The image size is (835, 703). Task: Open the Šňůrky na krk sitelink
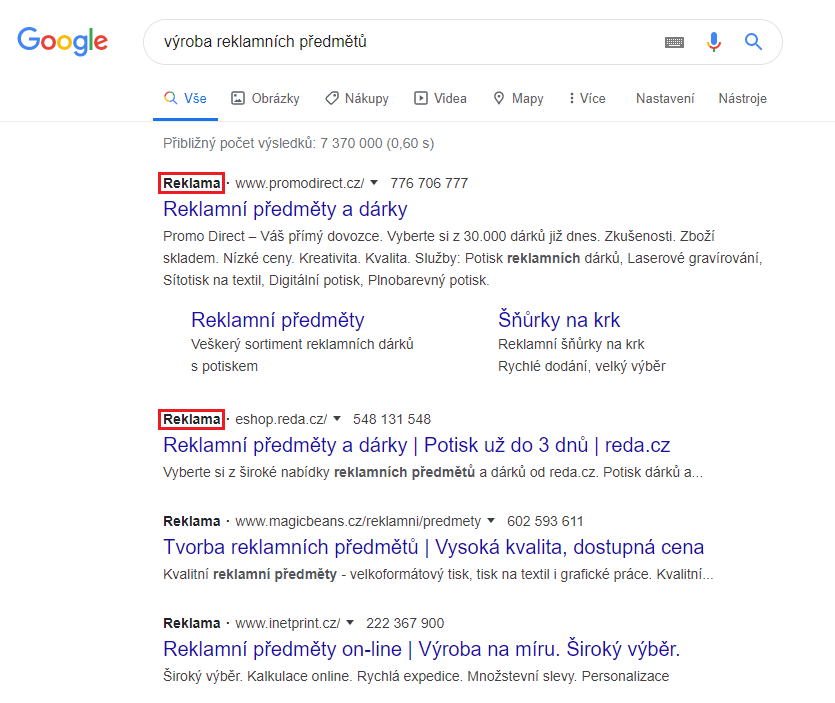coord(559,320)
